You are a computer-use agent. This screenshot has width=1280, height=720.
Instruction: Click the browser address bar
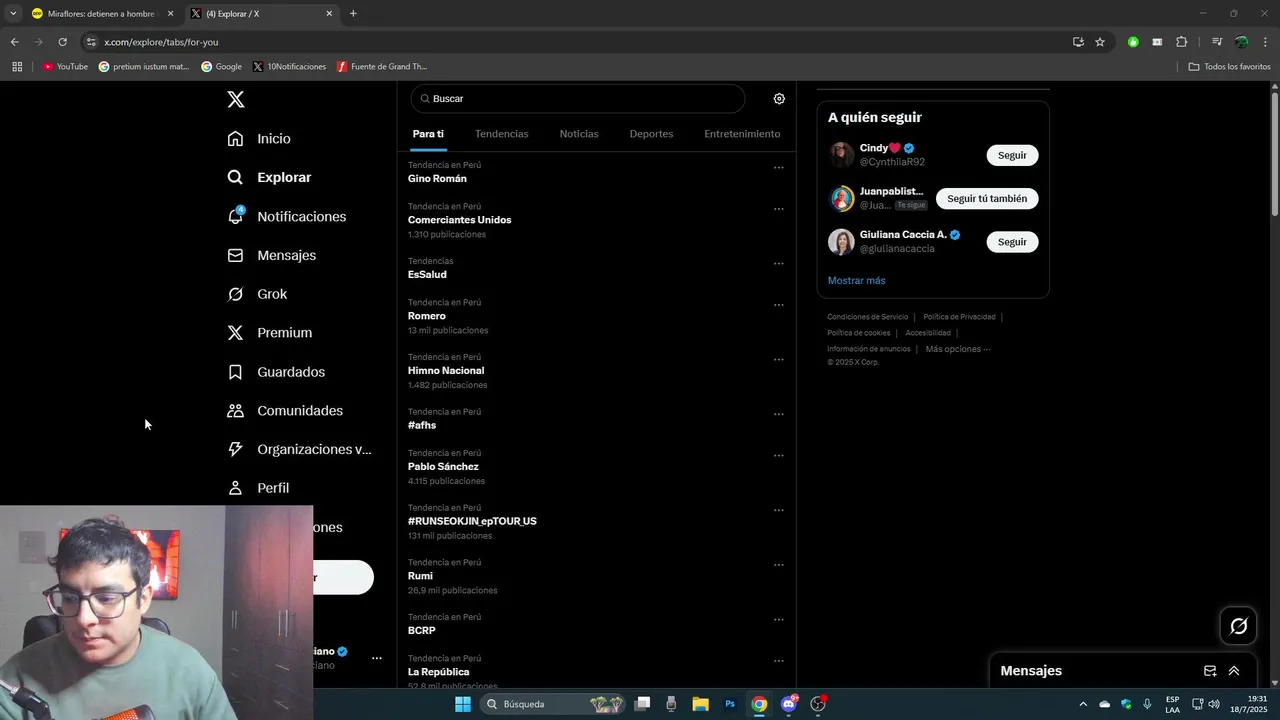point(575,42)
